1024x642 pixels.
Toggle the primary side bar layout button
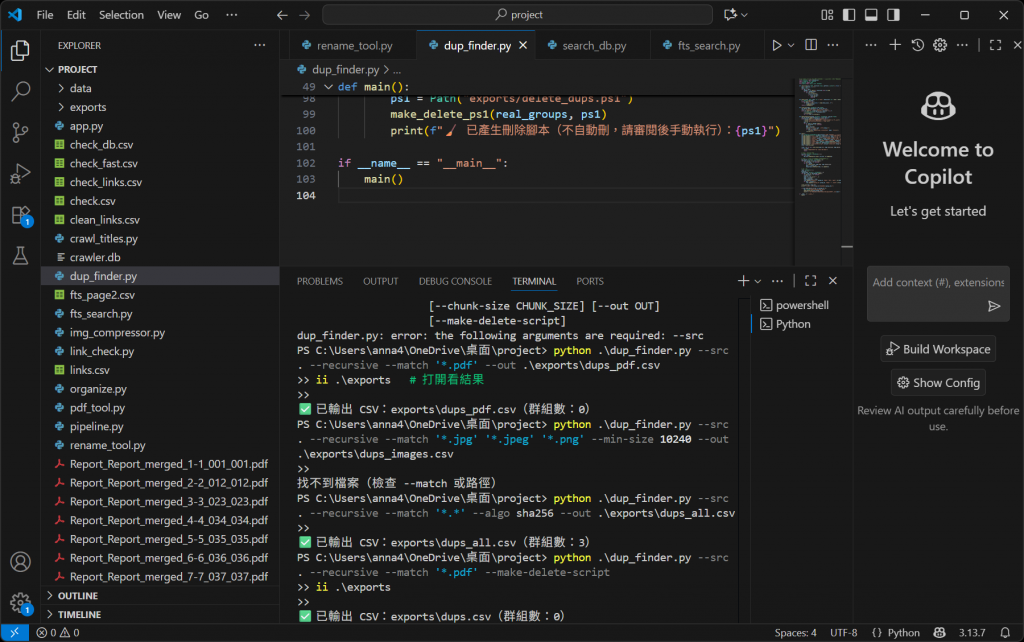pyautogui.click(x=849, y=15)
